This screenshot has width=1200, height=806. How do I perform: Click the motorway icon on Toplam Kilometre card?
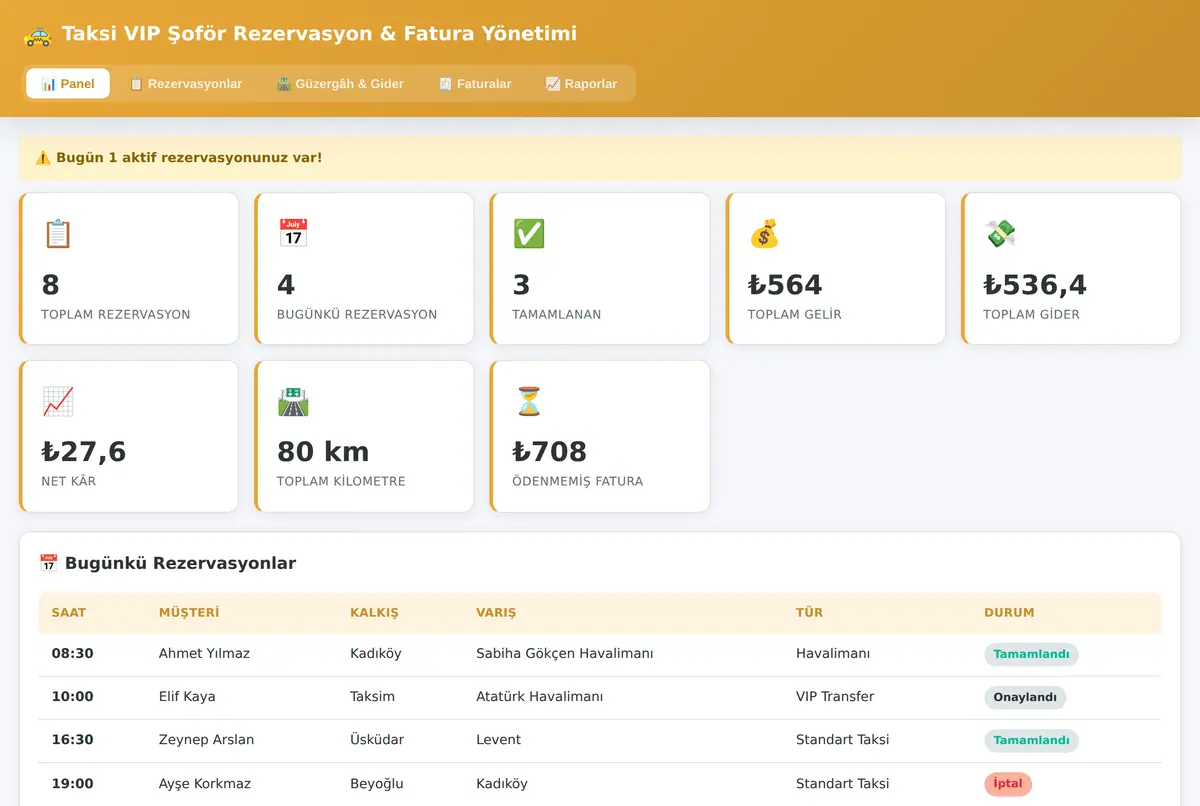click(x=293, y=402)
